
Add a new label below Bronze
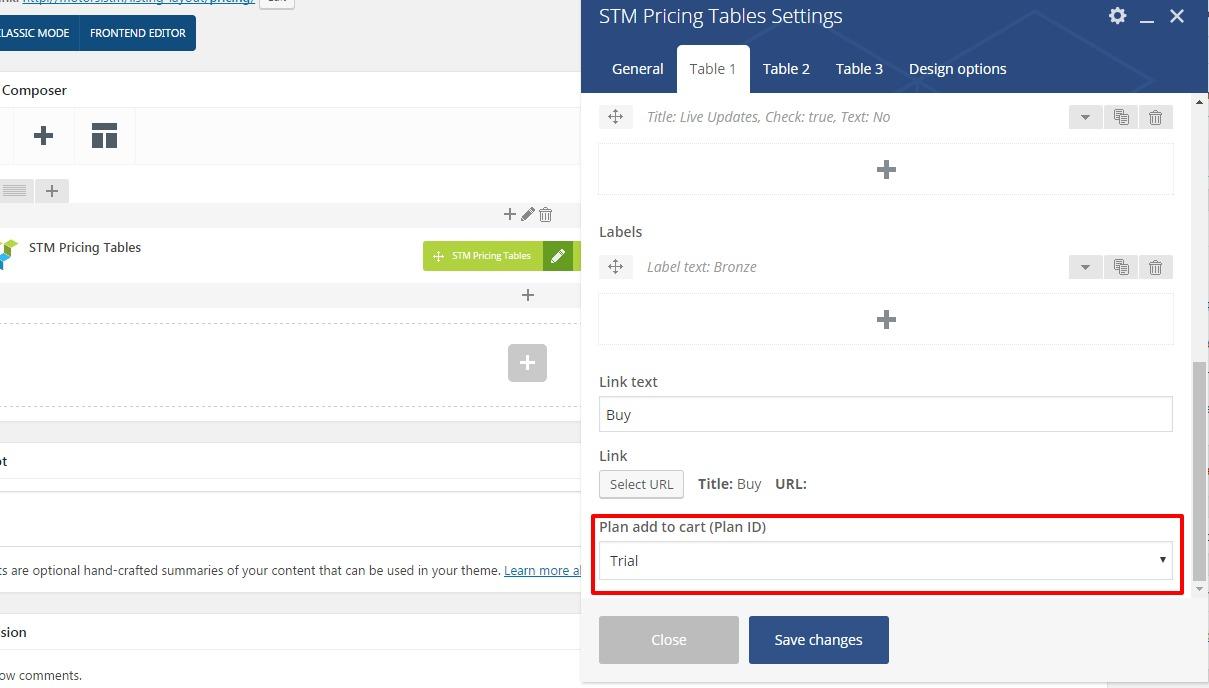[x=886, y=319]
